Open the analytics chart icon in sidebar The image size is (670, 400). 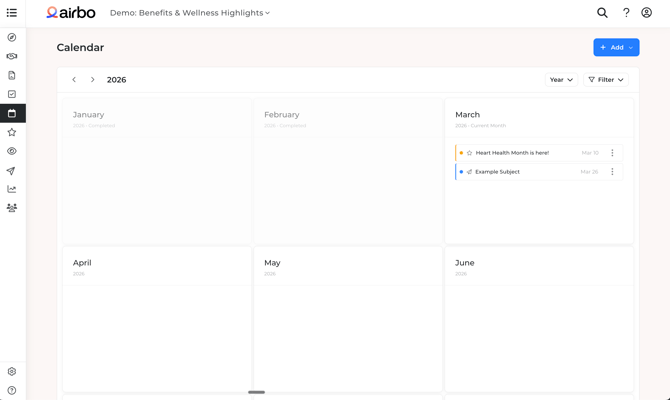(x=12, y=189)
